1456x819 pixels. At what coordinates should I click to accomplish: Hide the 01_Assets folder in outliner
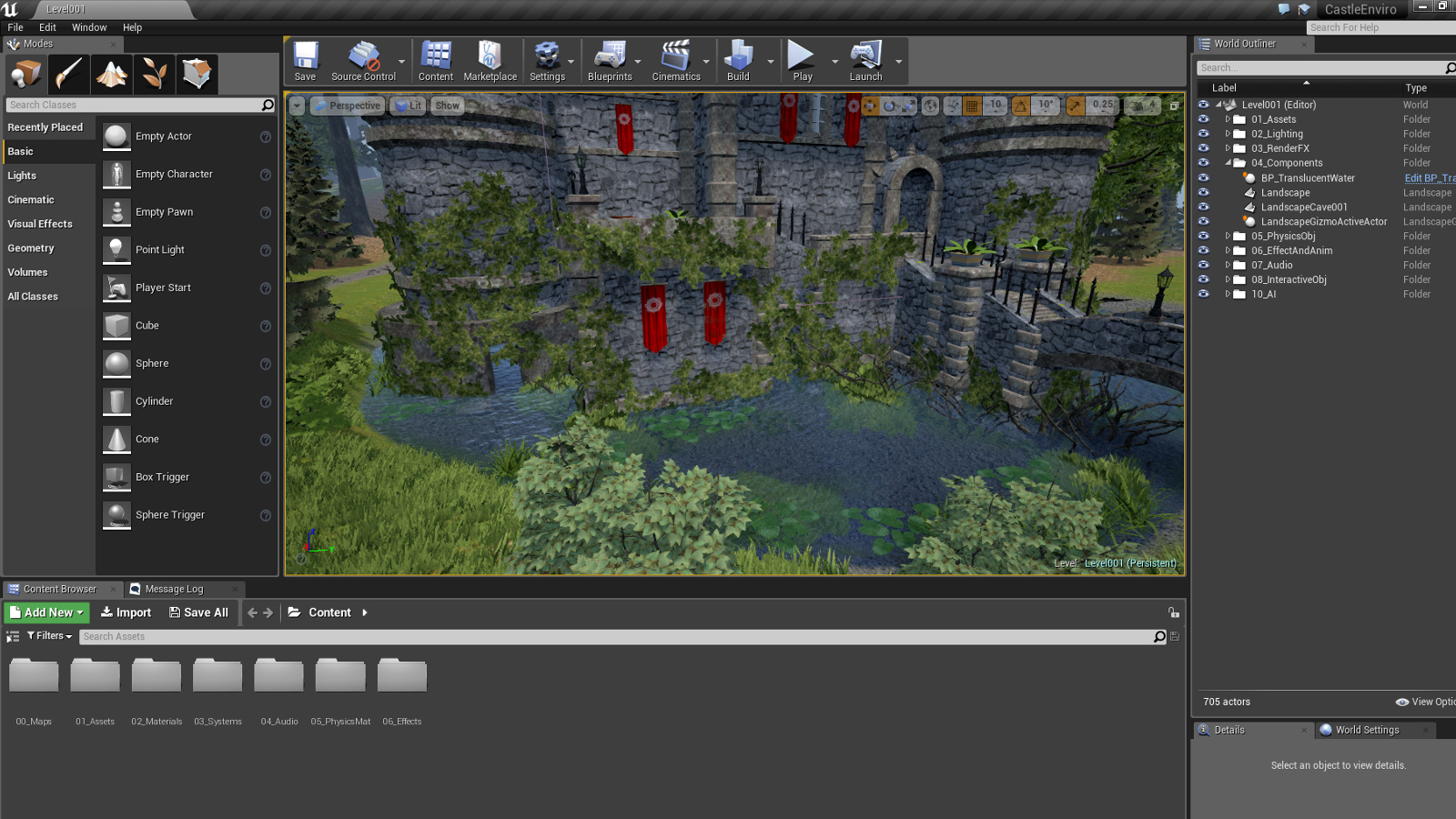click(x=1203, y=119)
